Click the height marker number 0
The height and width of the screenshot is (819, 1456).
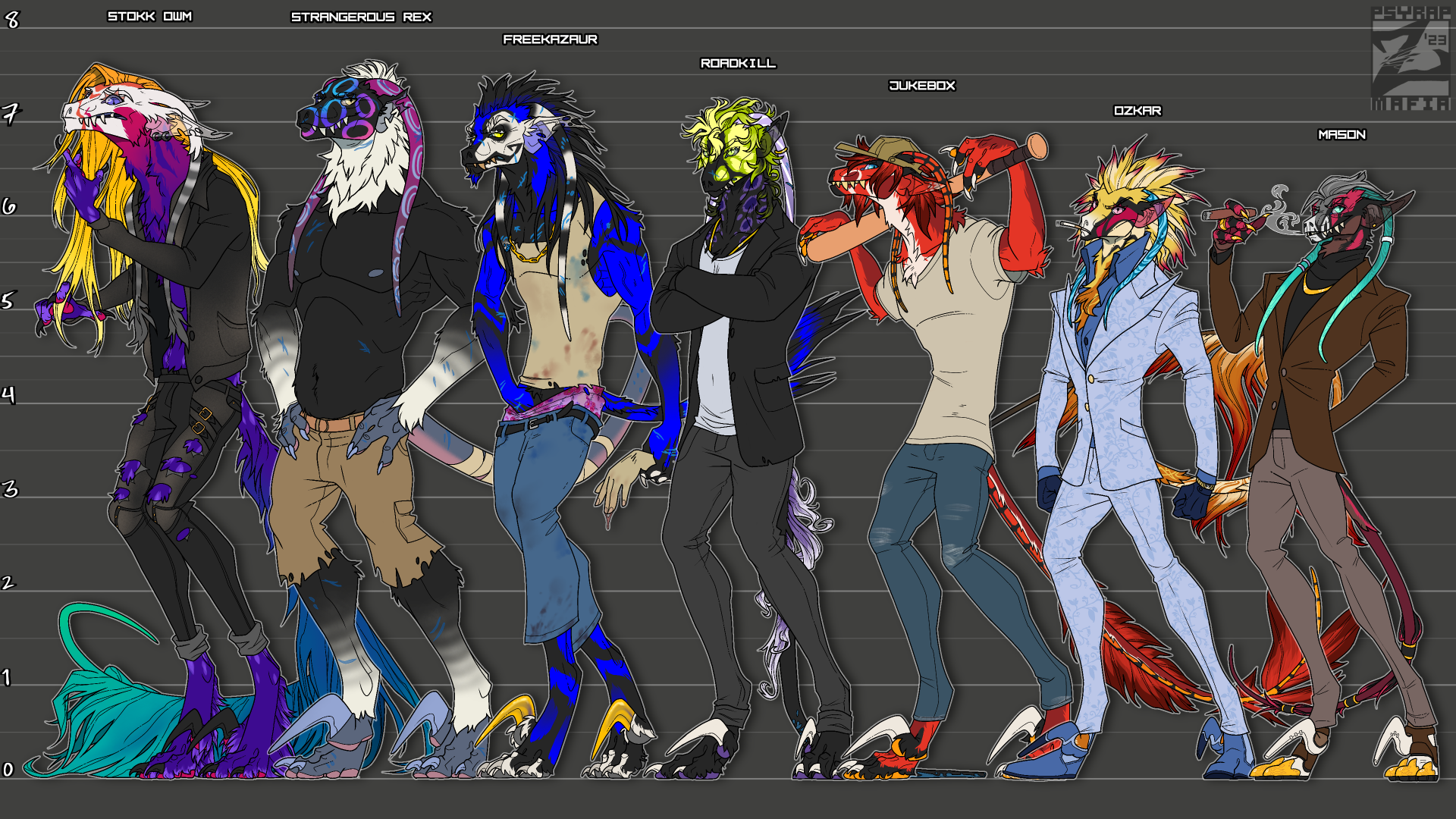coord(8,770)
